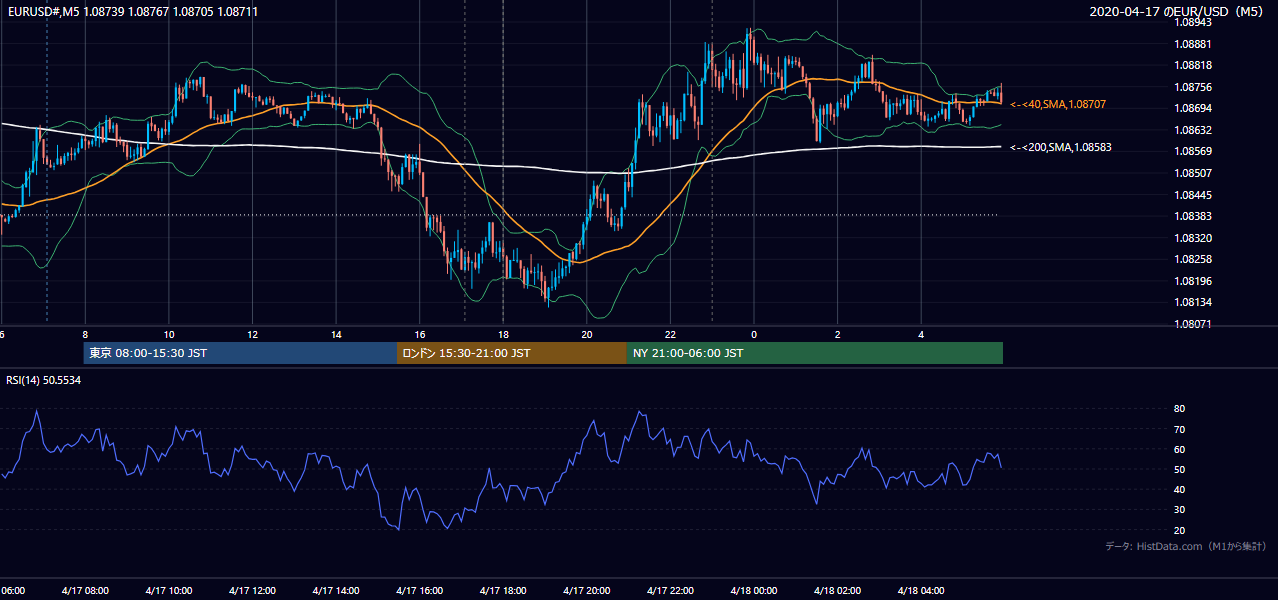This screenshot has width=1278, height=600.
Task: Click the RSI scale value 40
Action: point(1180,489)
